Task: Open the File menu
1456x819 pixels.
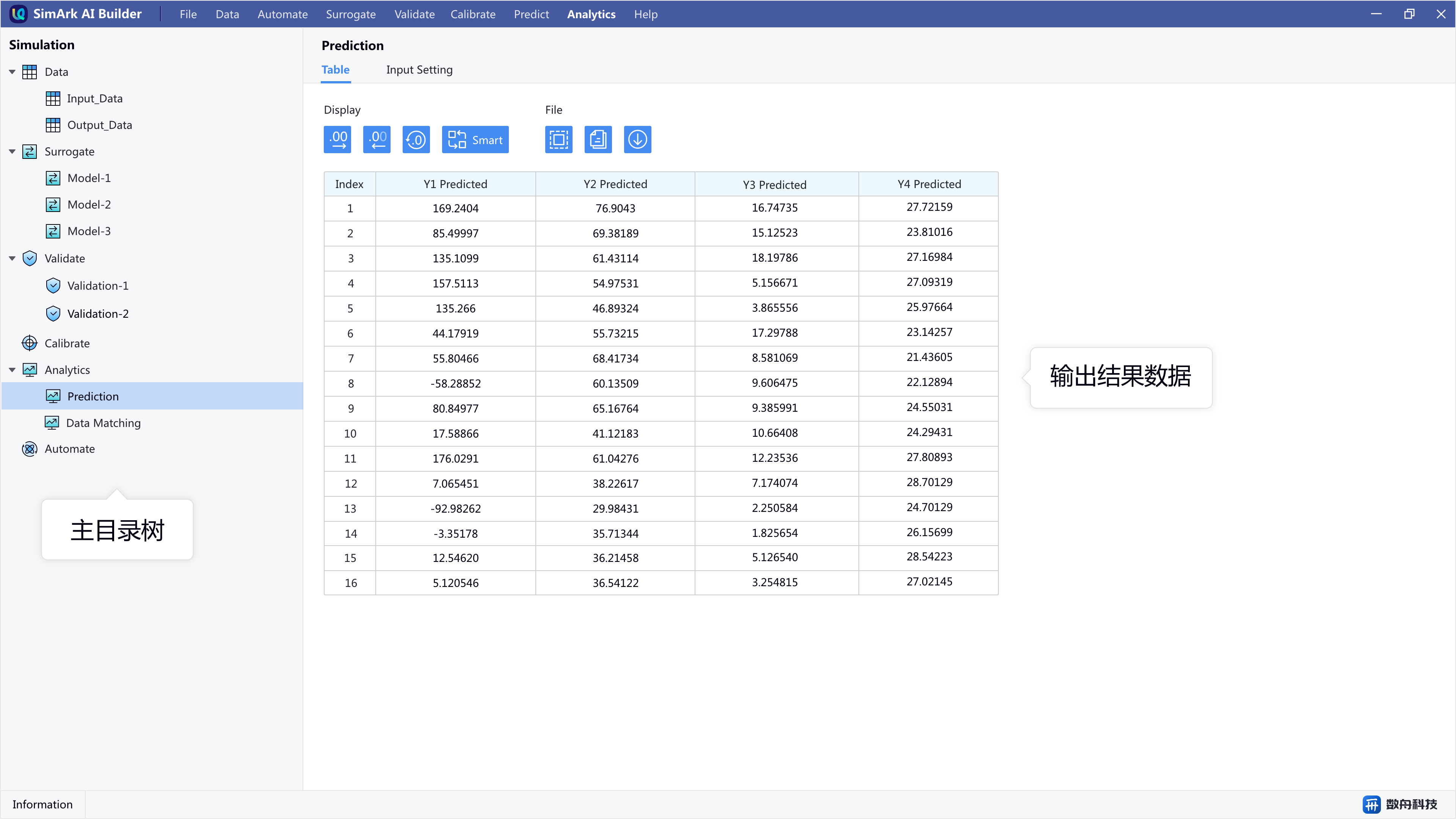Action: coord(188,14)
